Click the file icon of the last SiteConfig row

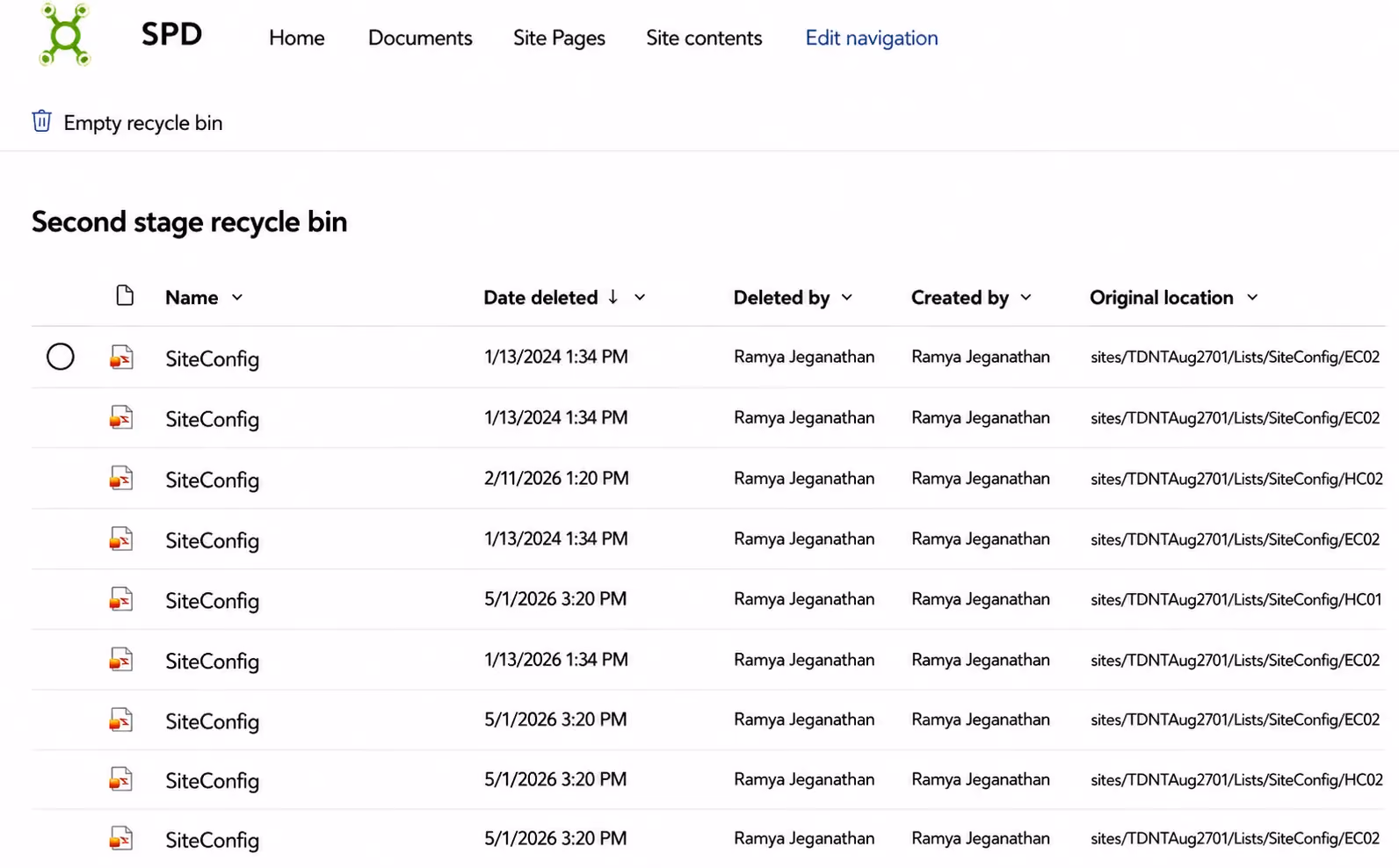(x=121, y=839)
